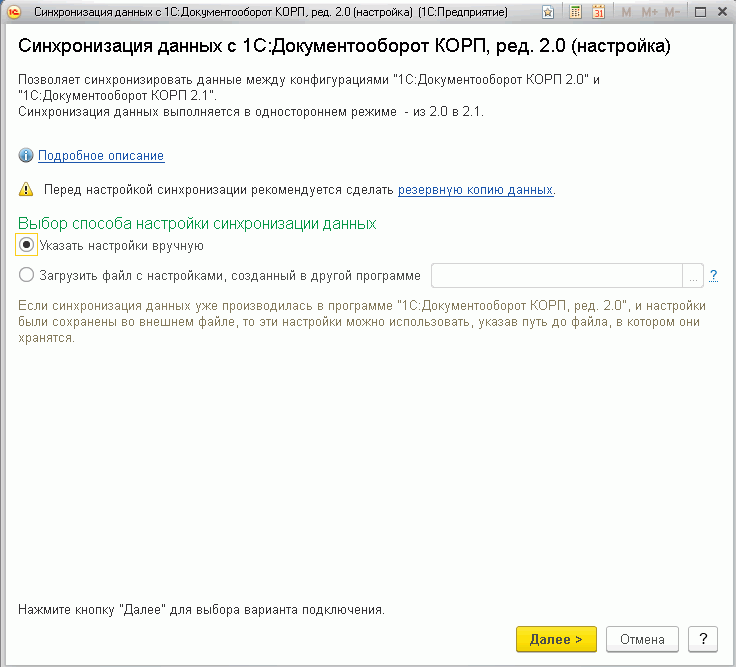Add window to favorites star icon
This screenshot has height=667, width=736.
pyautogui.click(x=547, y=12)
